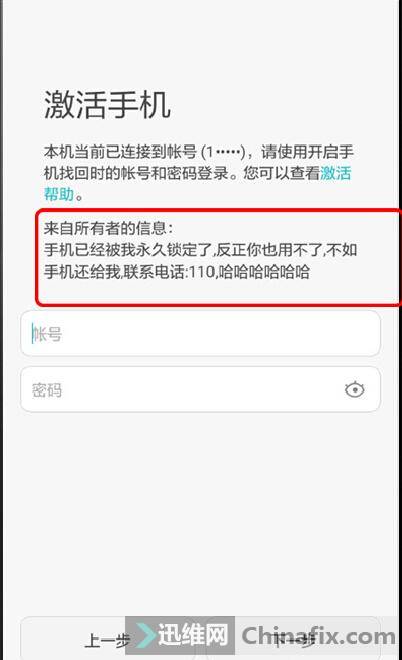
Task: Click 本机当前已连接到帐号 description text
Action: pos(120,152)
